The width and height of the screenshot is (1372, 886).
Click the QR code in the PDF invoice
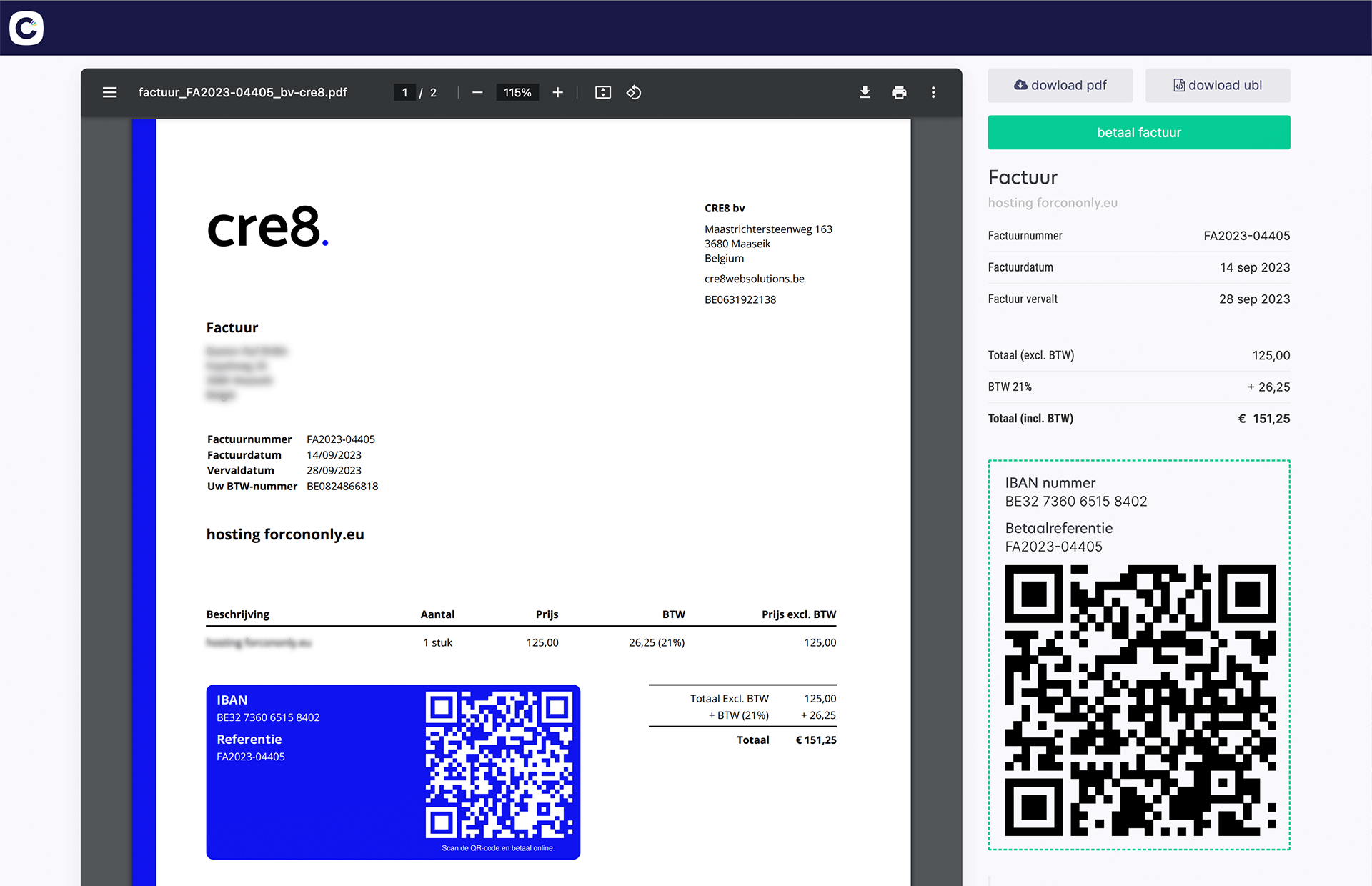(499, 765)
